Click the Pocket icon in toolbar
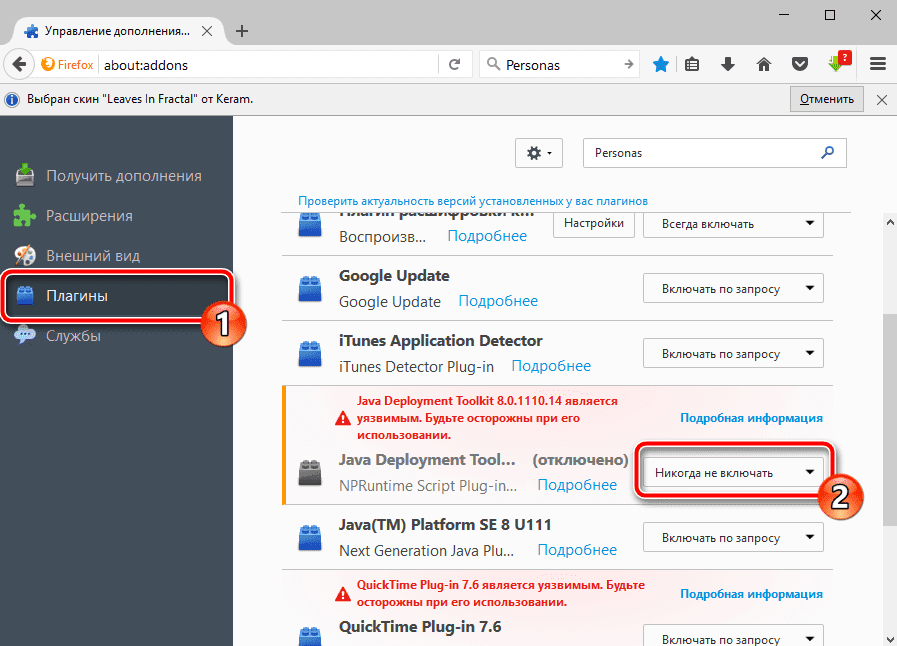Screen dimensions: 897x646 pyautogui.click(x=800, y=64)
